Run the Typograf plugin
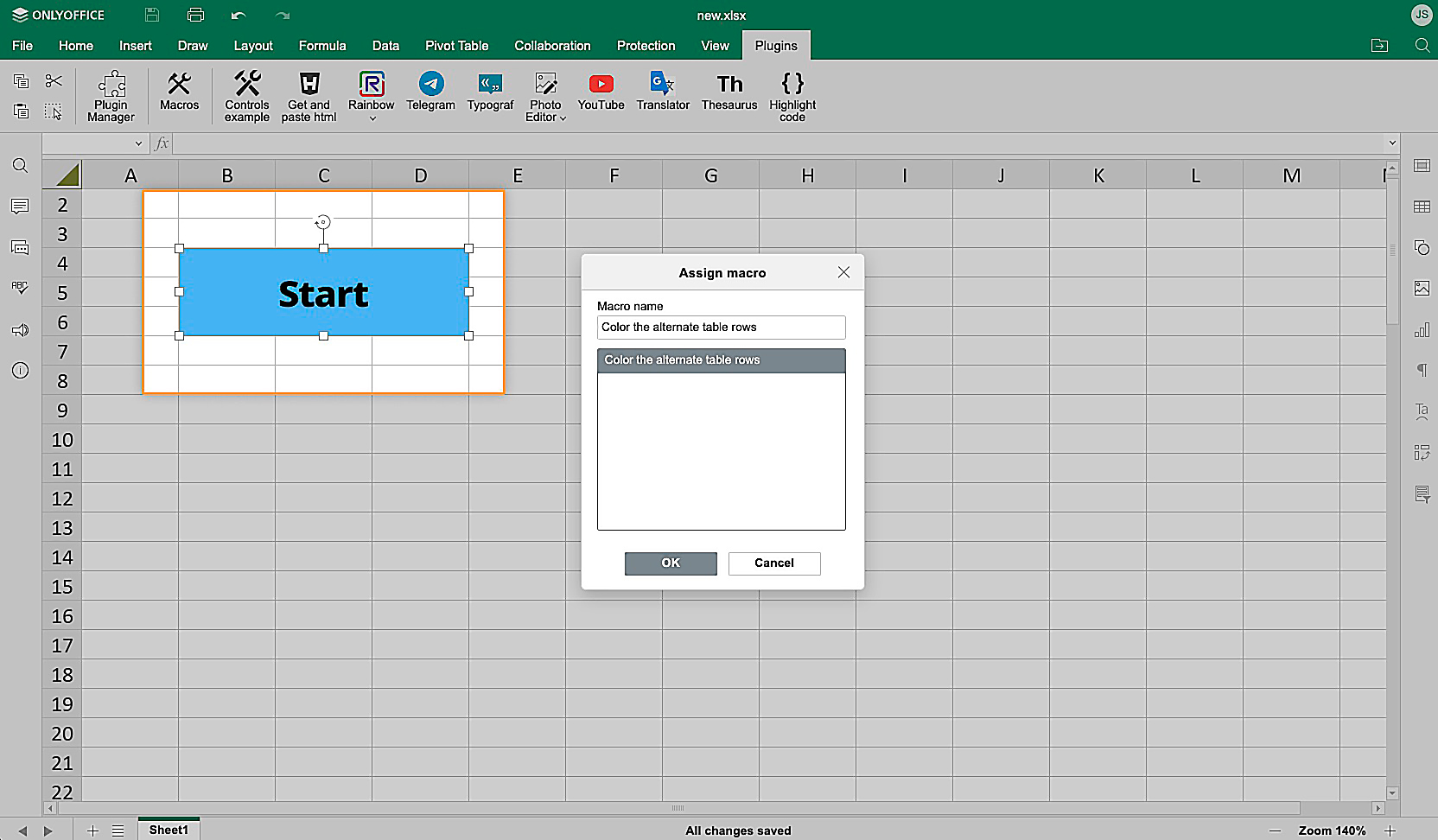Screen dimensions: 1438x840 pyautogui.click(x=490, y=92)
